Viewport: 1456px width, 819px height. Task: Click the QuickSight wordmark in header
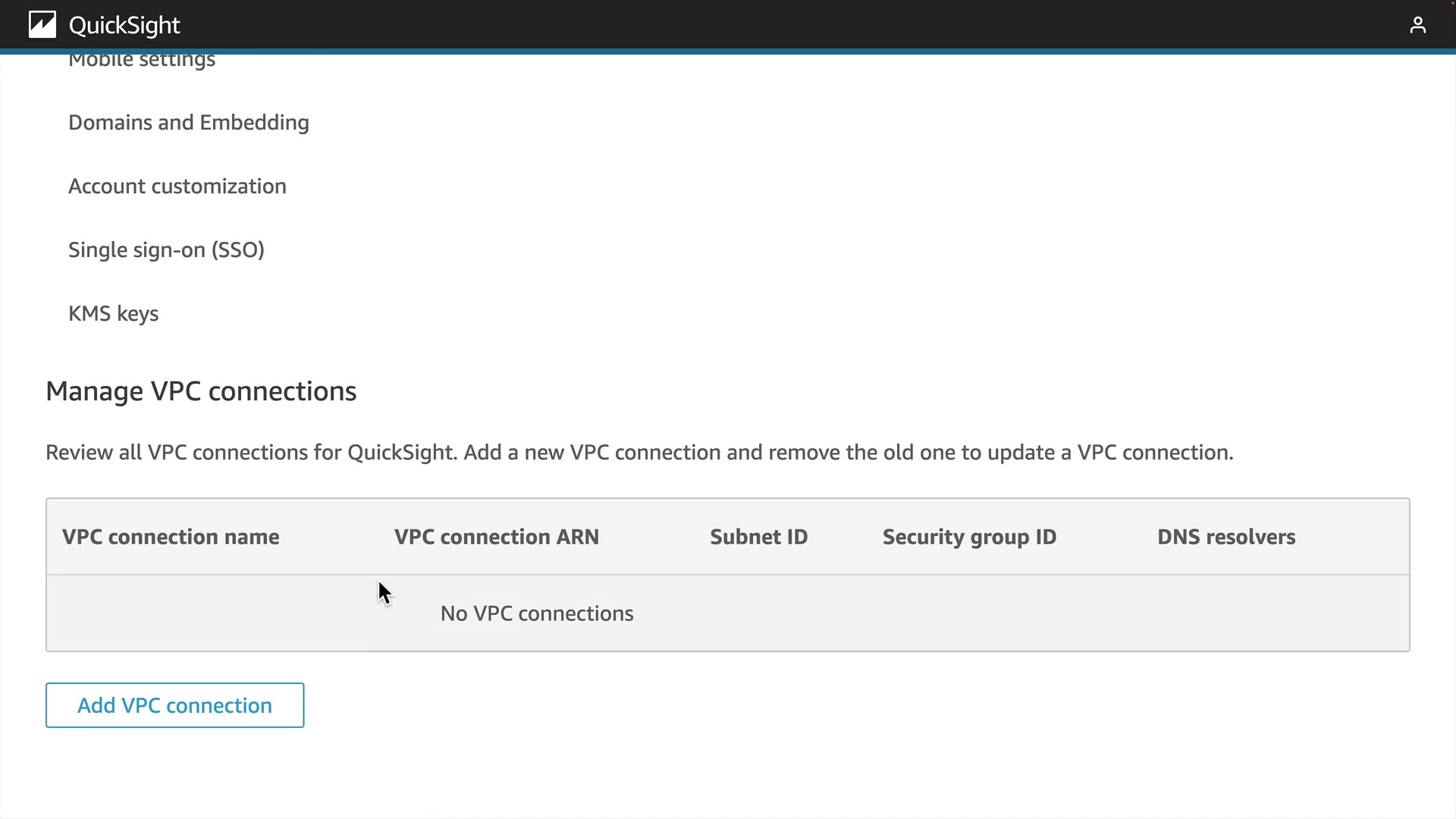(124, 26)
